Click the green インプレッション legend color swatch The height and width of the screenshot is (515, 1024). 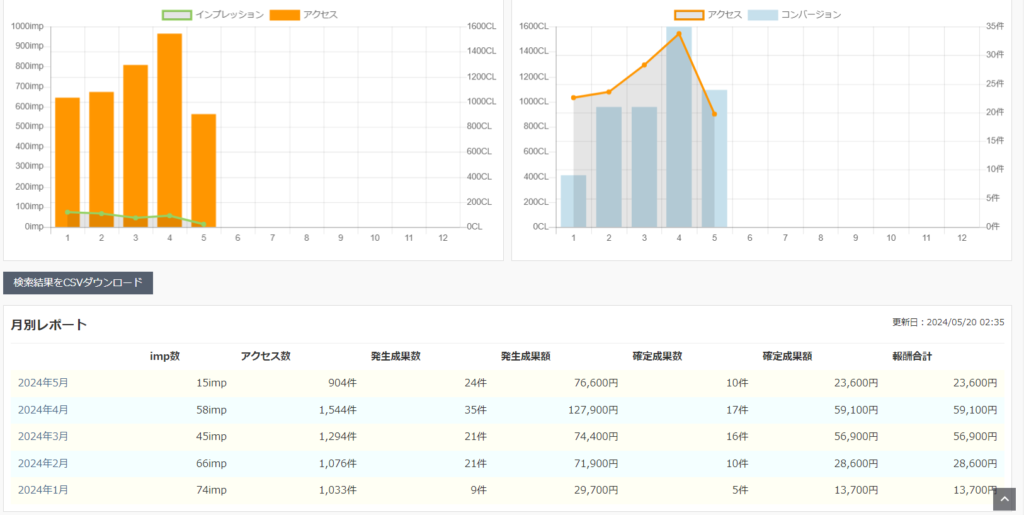pyautogui.click(x=176, y=15)
